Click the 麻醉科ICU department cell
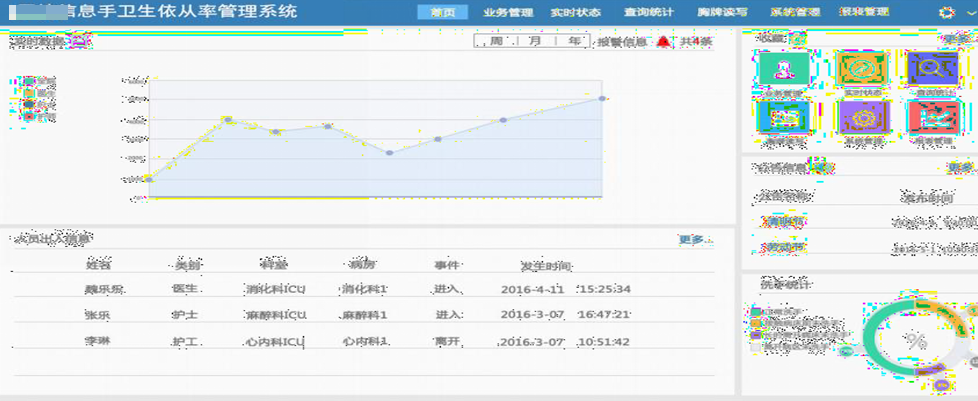The width and height of the screenshot is (978, 401). (275, 315)
